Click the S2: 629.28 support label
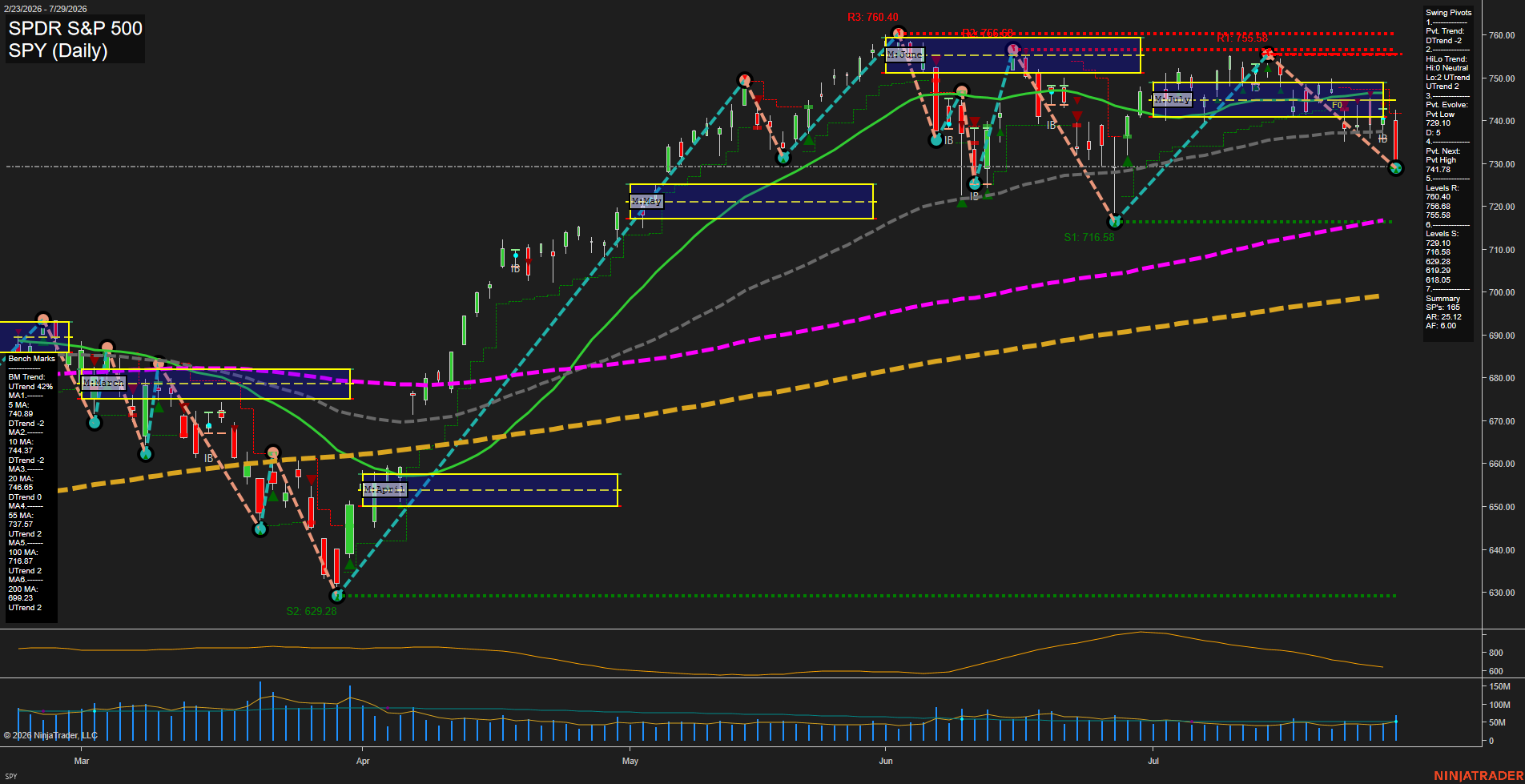Viewport: 1525px width, 784px height. pyautogui.click(x=312, y=611)
